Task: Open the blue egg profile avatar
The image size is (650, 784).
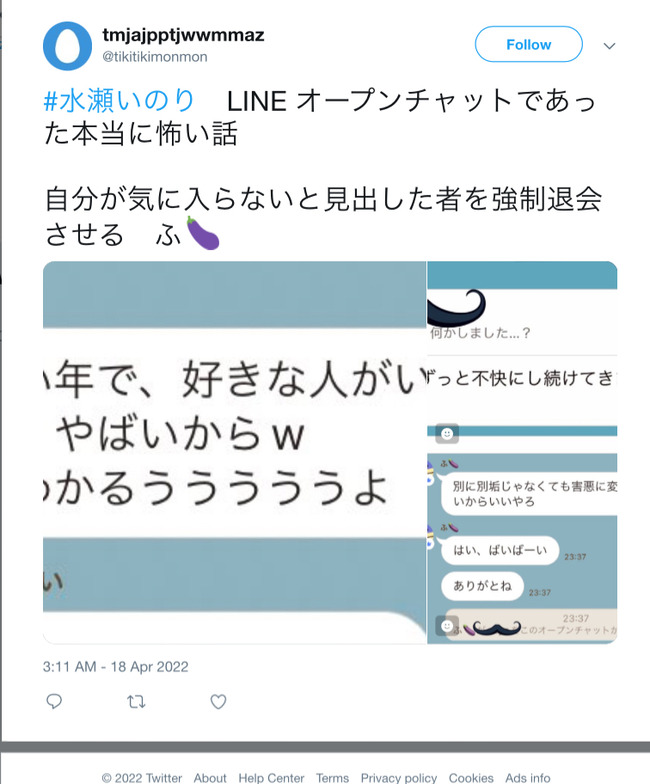Action: click(68, 46)
